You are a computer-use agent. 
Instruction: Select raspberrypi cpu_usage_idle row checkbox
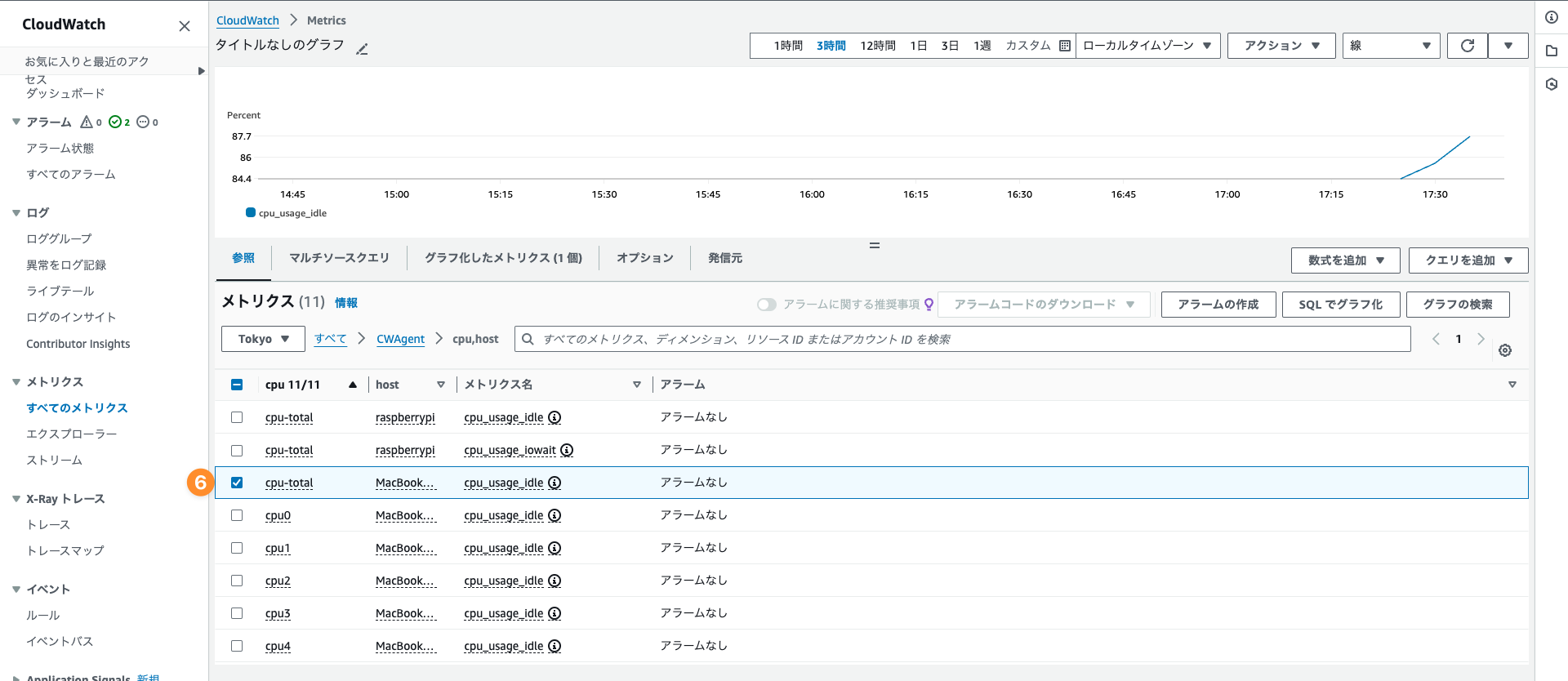(x=237, y=417)
